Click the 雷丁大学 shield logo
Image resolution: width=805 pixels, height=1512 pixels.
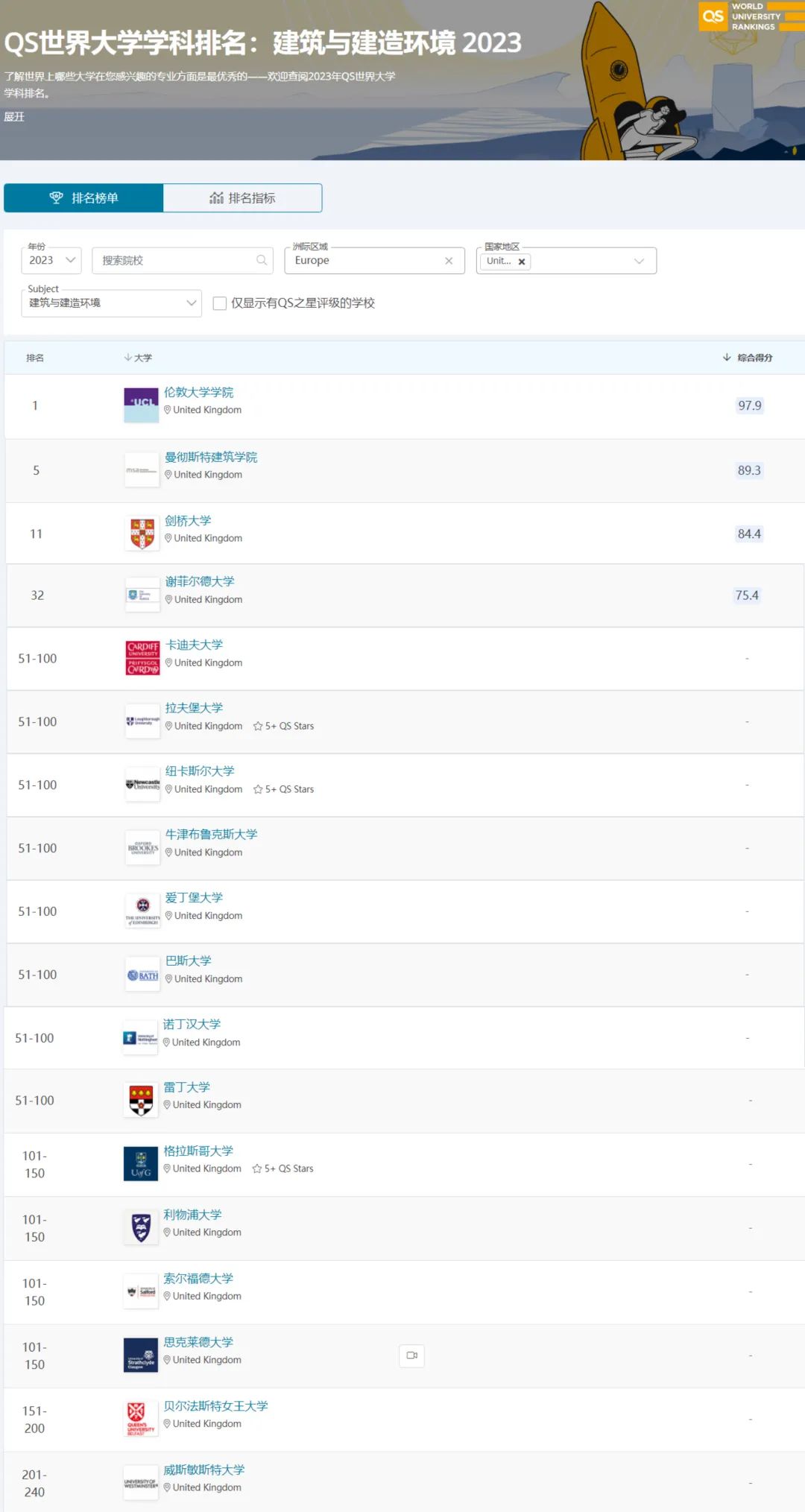[x=141, y=1101]
